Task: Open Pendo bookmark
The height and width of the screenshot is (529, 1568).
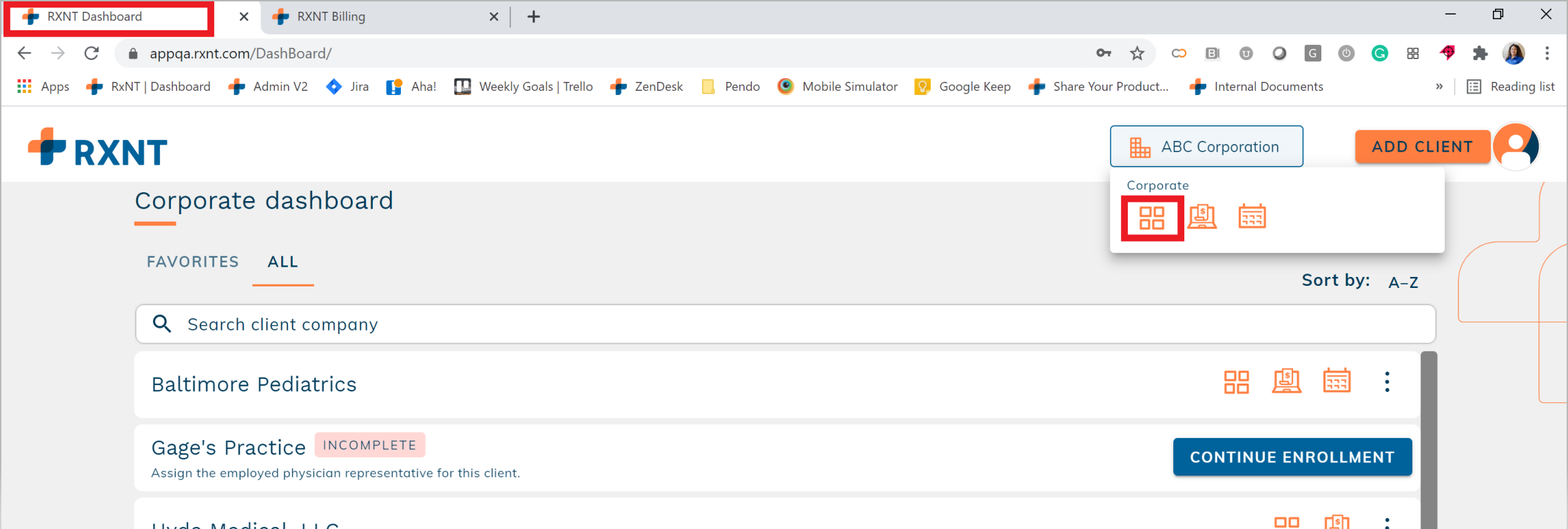Action: point(730,86)
